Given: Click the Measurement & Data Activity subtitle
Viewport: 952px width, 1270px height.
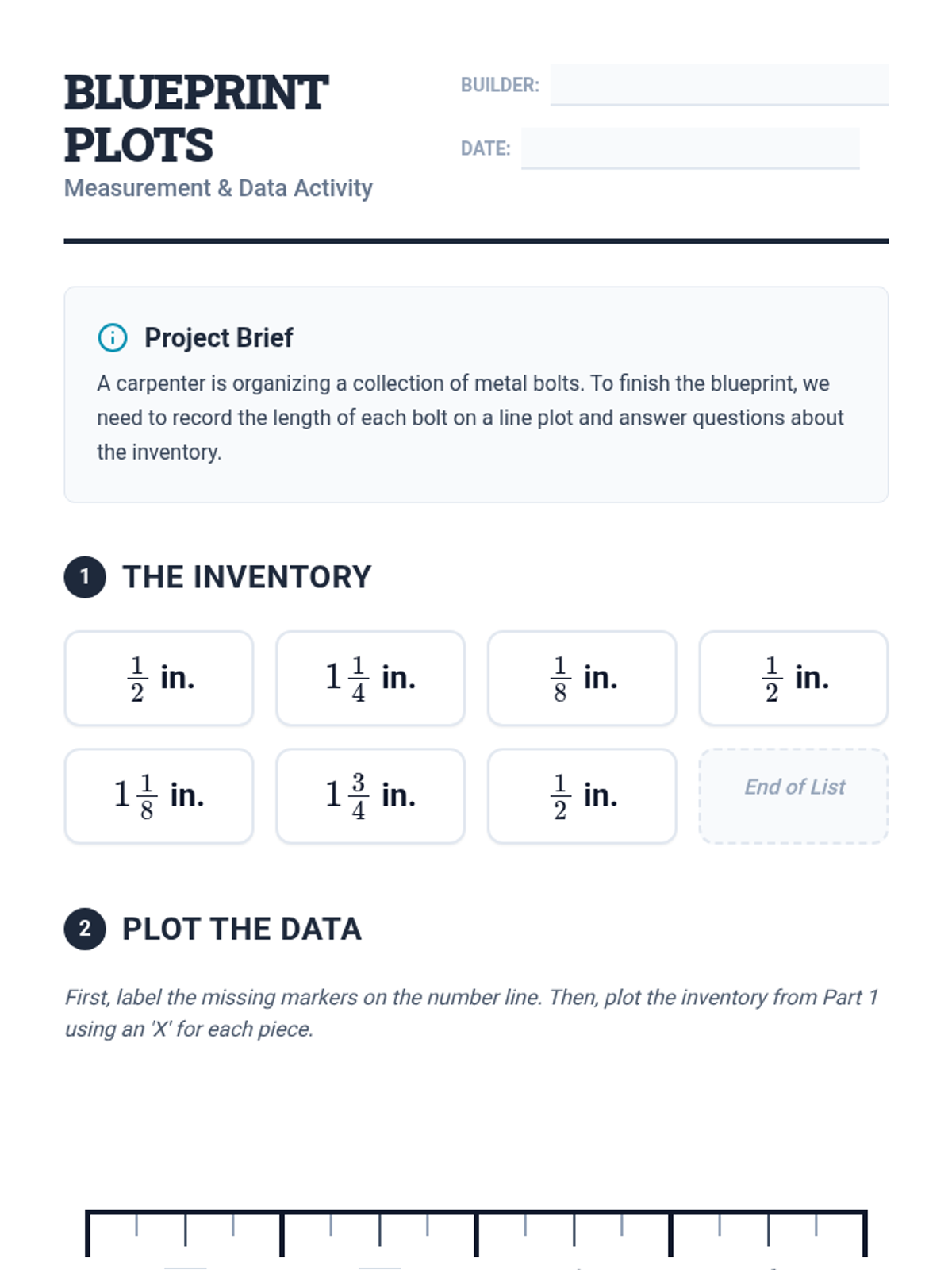Looking at the screenshot, I should (x=218, y=188).
